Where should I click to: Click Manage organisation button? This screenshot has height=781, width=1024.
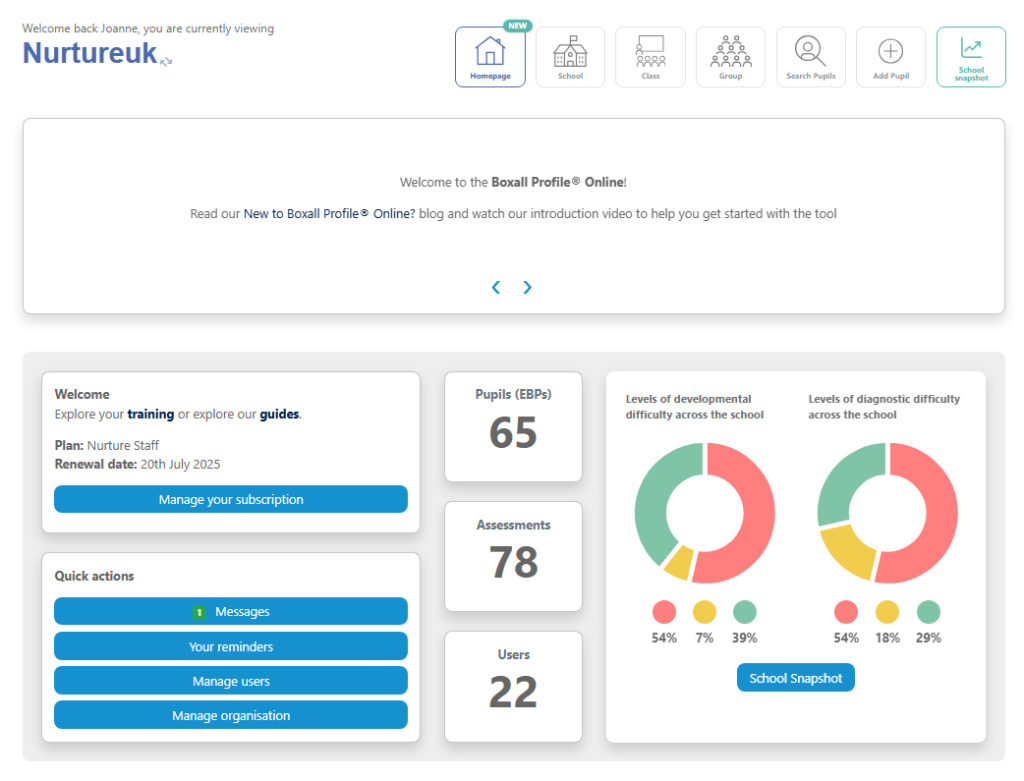click(231, 715)
